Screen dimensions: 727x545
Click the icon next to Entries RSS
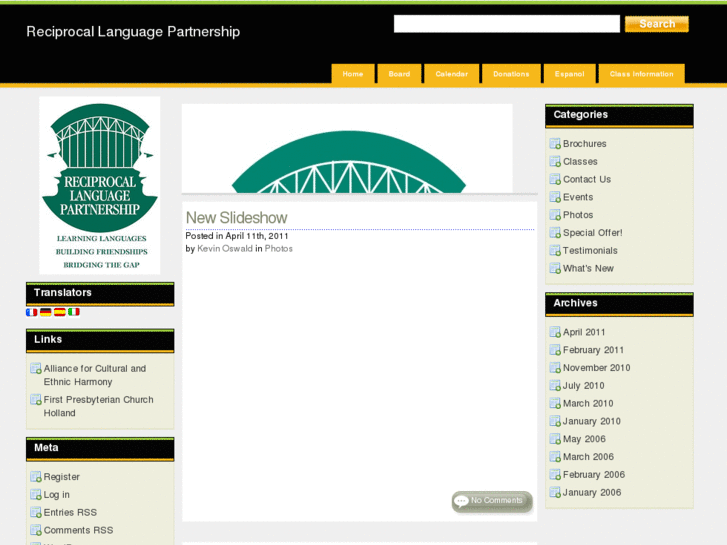[36, 513]
